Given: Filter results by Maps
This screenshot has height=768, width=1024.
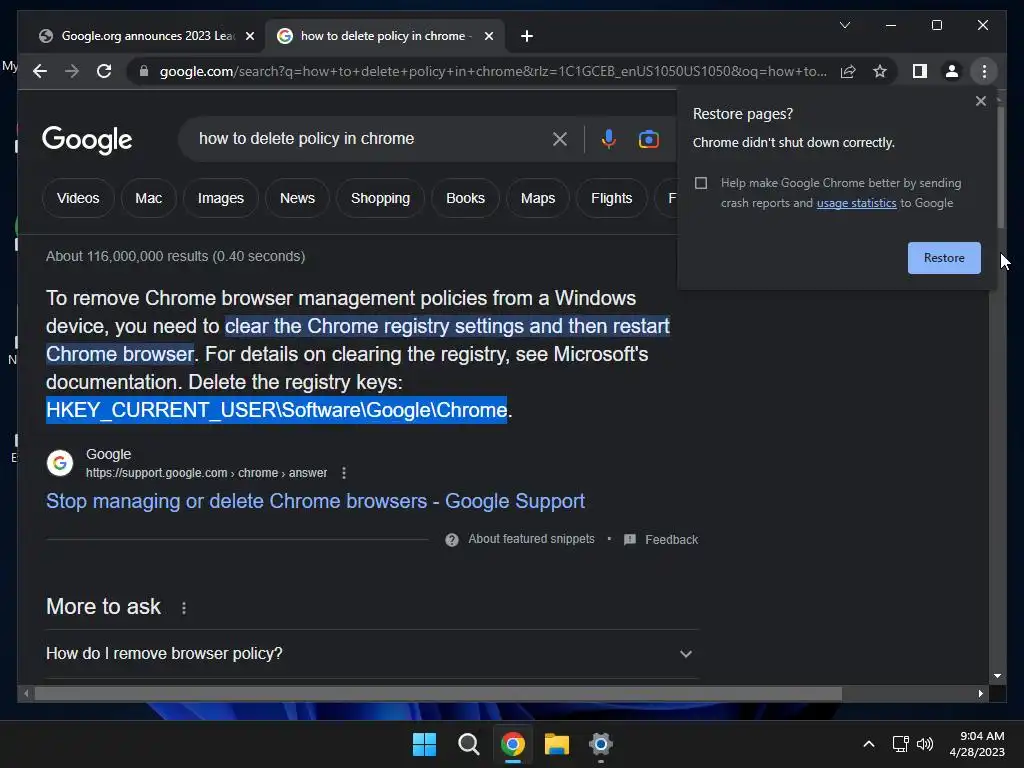Looking at the screenshot, I should (x=537, y=199).
